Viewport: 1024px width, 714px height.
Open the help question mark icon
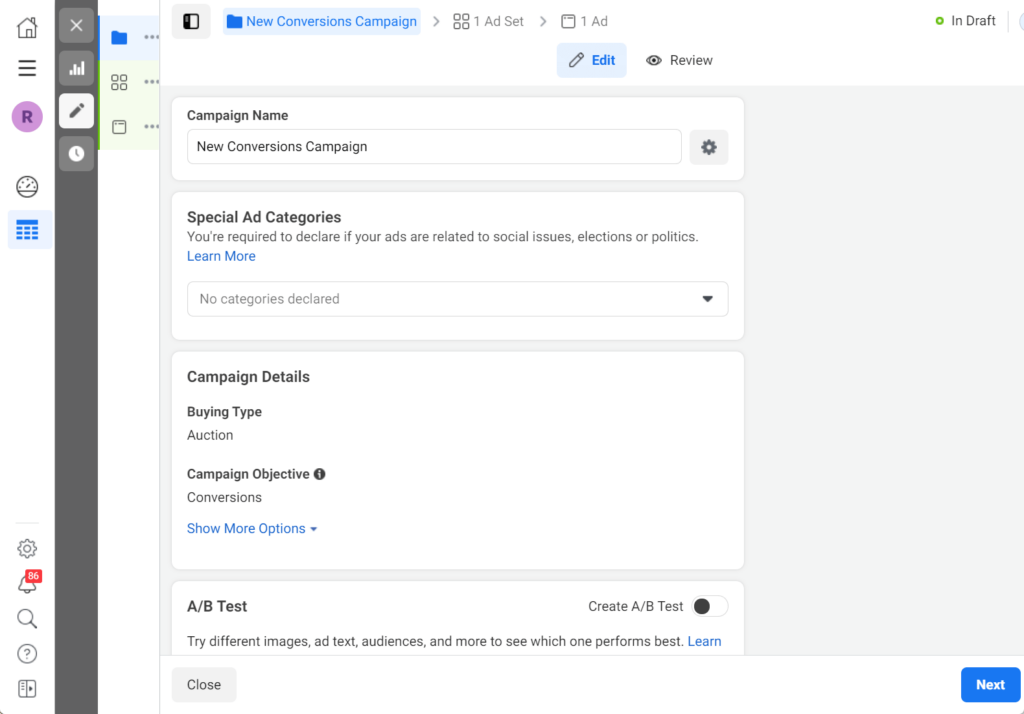tap(27, 653)
